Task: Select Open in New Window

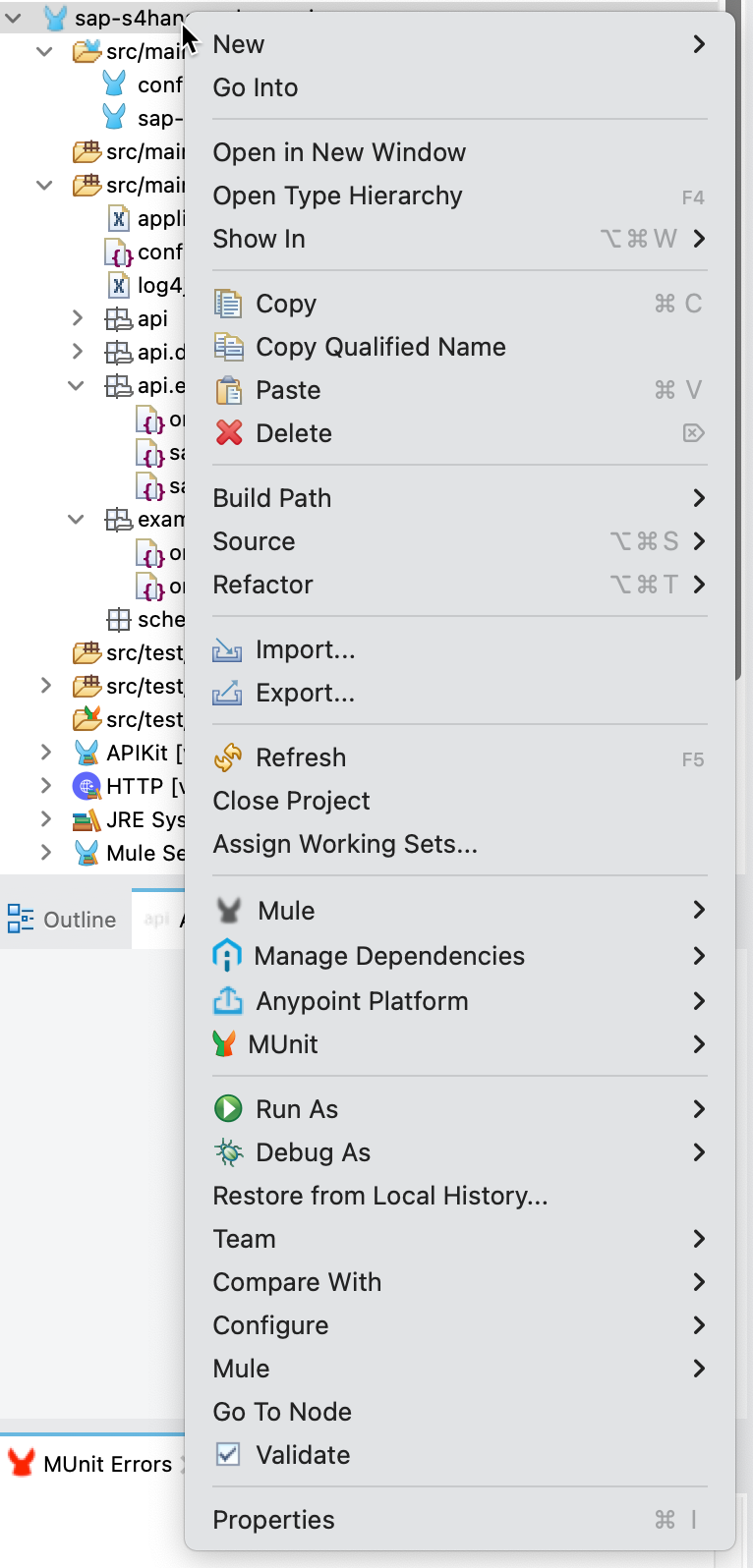Action: point(460,152)
